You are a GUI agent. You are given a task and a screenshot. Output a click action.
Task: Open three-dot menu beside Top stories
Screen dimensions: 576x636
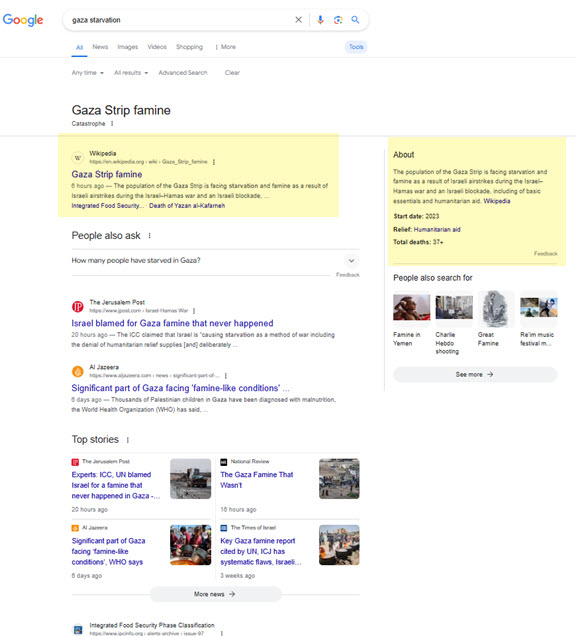(x=128, y=440)
